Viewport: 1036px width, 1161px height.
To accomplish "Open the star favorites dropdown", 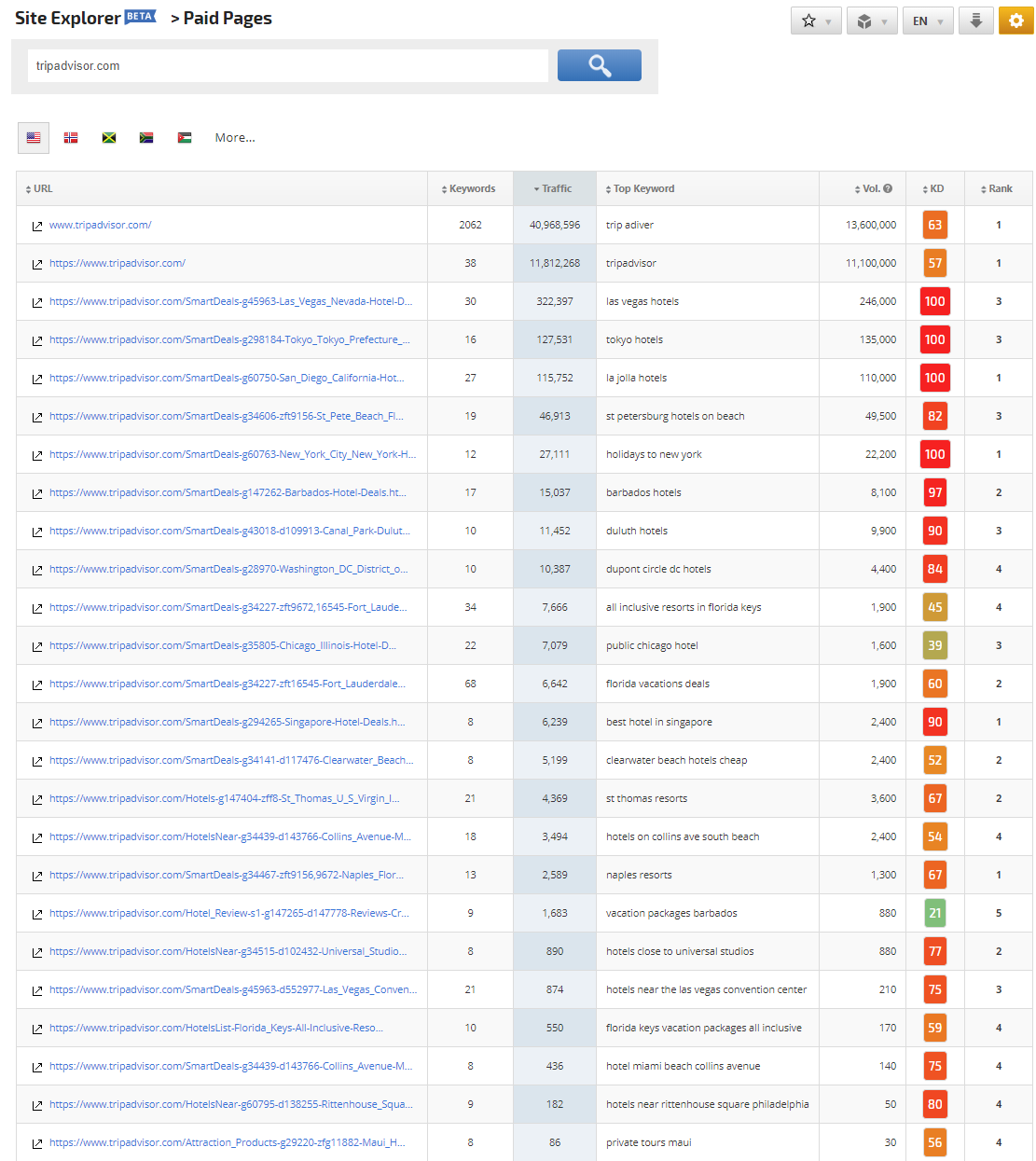I will (816, 21).
